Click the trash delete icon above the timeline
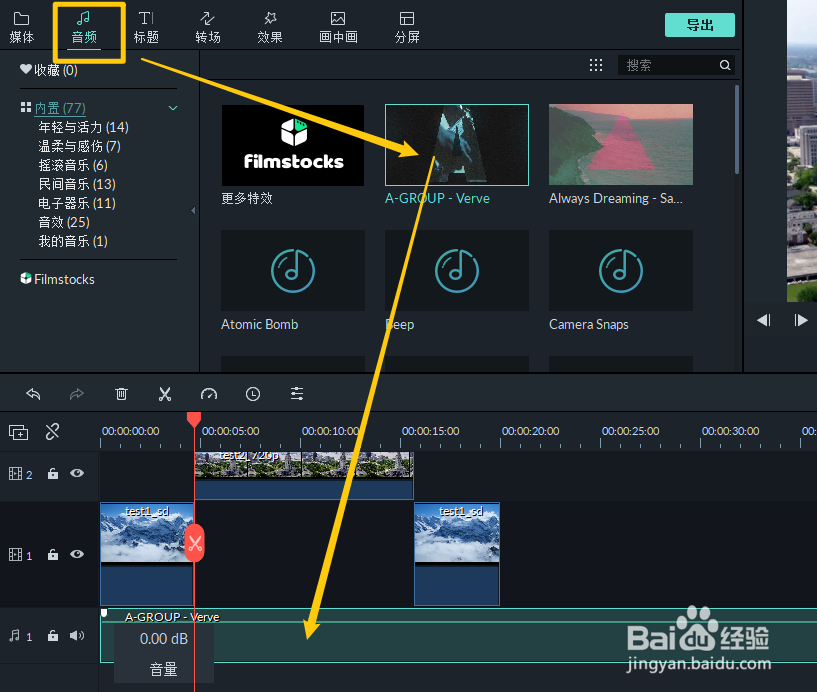The width and height of the screenshot is (817, 692). [x=121, y=394]
